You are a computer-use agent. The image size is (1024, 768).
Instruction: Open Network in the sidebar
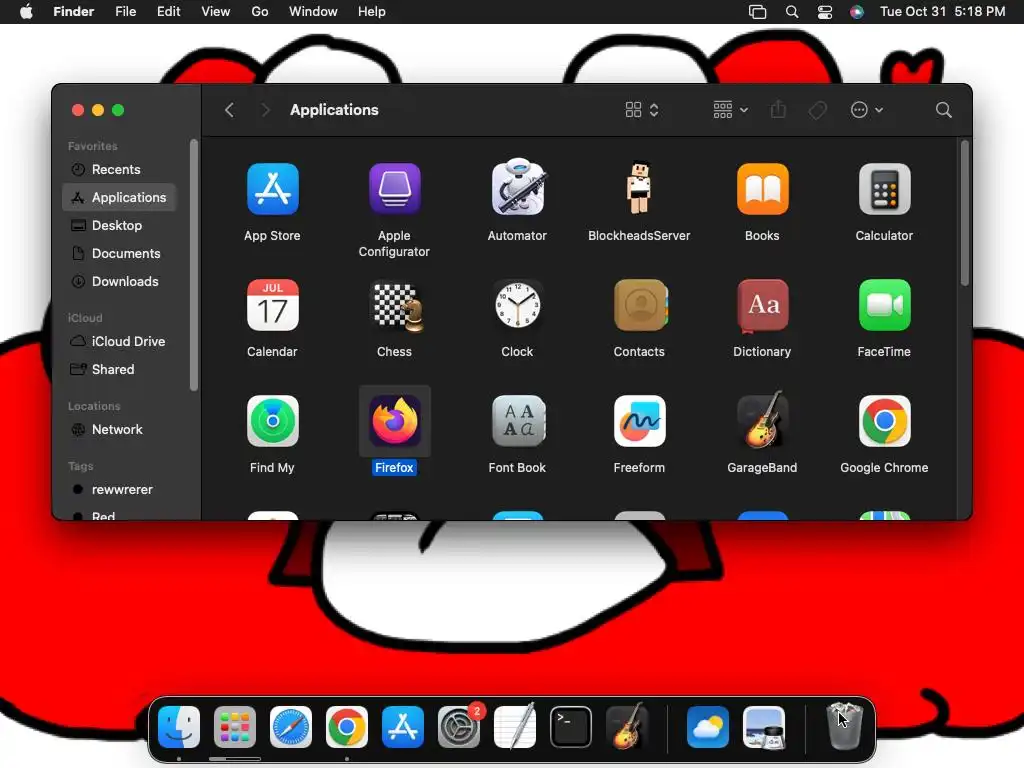click(x=119, y=430)
